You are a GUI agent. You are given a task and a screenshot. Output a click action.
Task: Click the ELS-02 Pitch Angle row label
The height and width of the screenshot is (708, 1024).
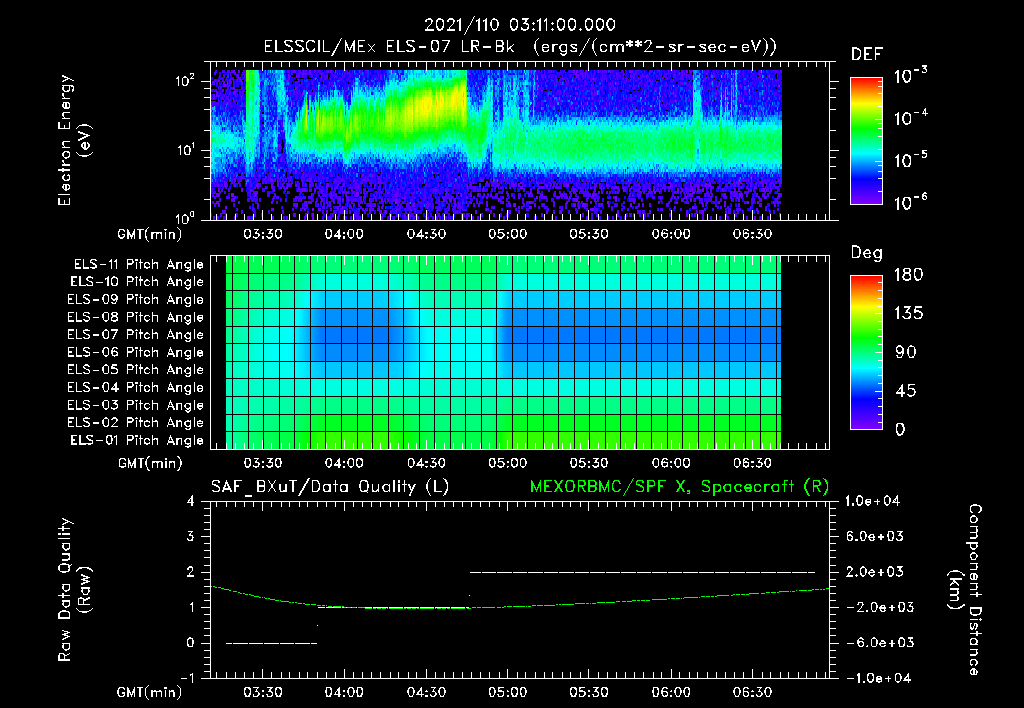(x=136, y=423)
